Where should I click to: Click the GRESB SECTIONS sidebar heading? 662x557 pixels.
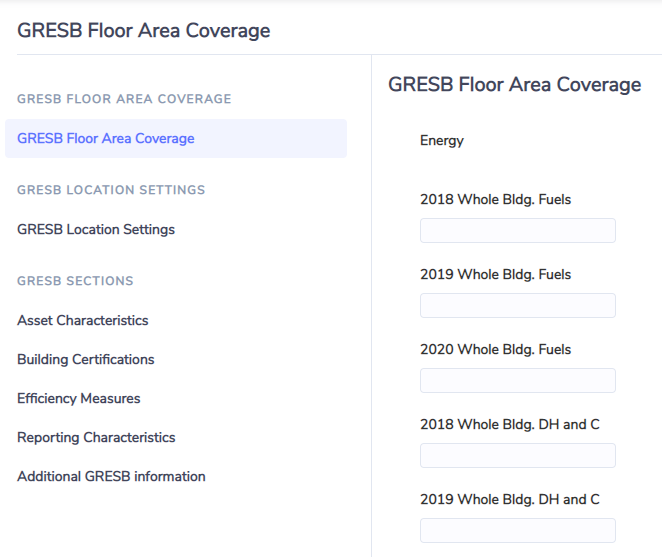pos(75,281)
